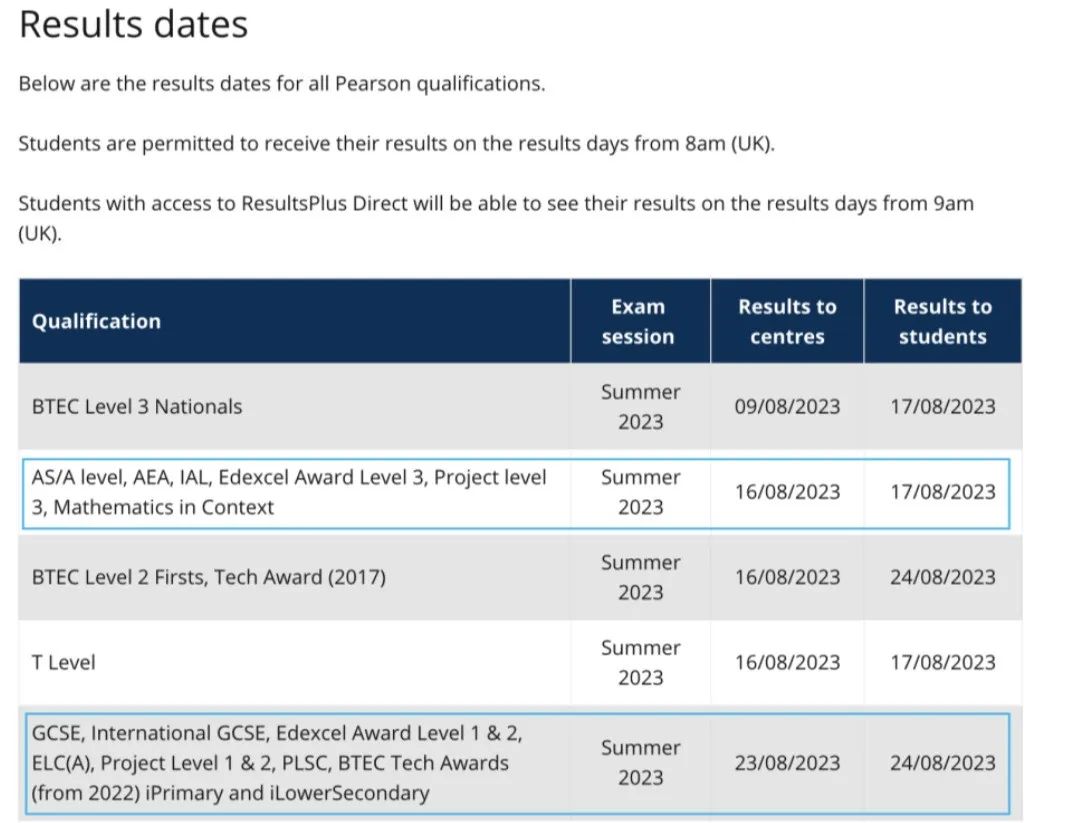The height and width of the screenshot is (823, 1068).
Task: Select the BTEC Level 3 Nationals row
Action: click(x=520, y=407)
